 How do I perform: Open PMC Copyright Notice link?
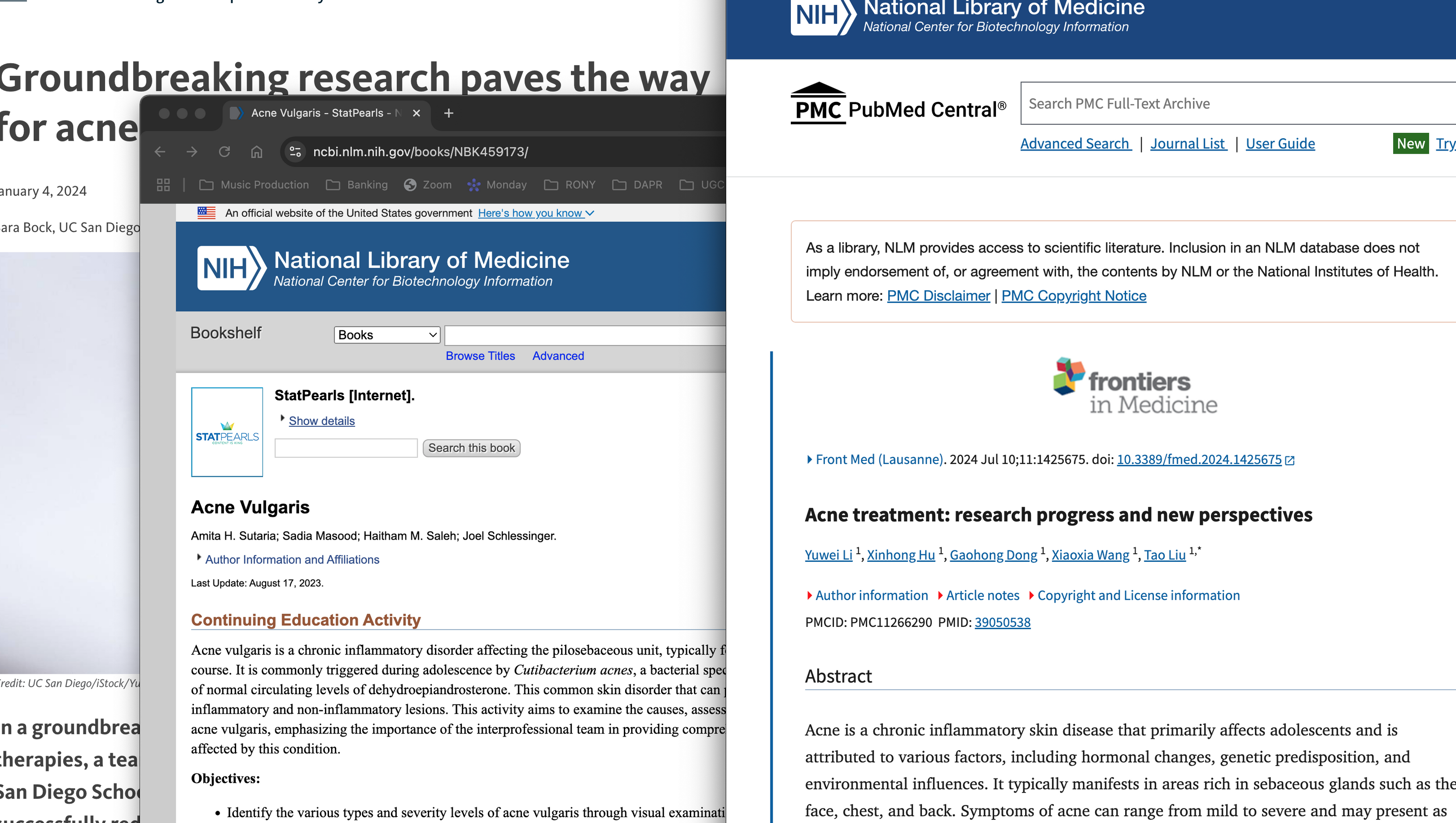[x=1074, y=296]
